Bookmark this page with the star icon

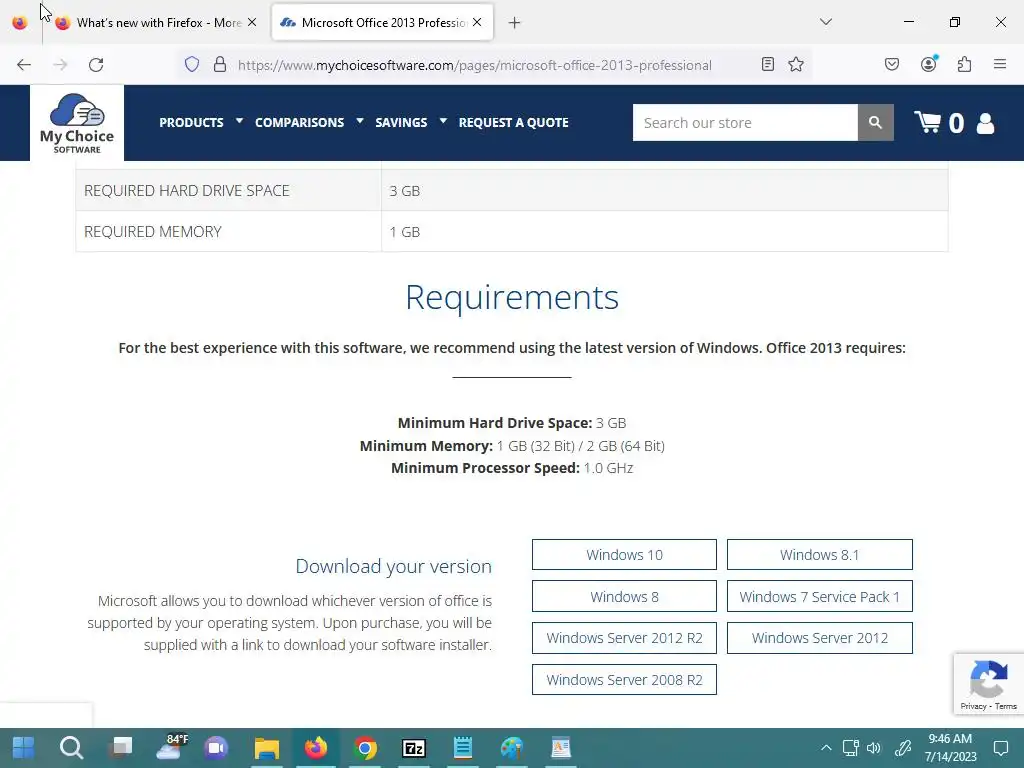click(x=795, y=64)
